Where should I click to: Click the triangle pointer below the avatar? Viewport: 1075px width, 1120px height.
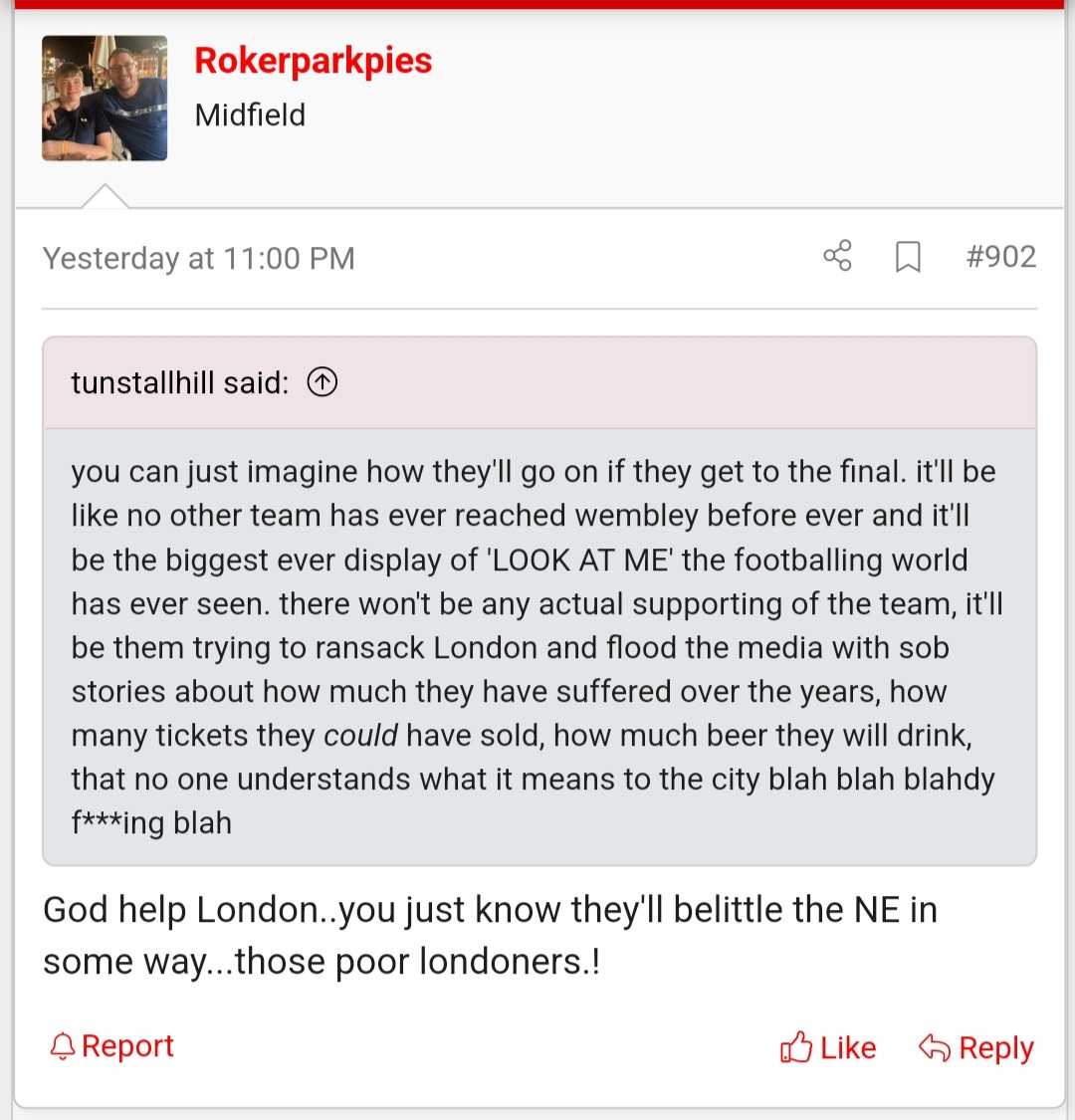click(105, 196)
